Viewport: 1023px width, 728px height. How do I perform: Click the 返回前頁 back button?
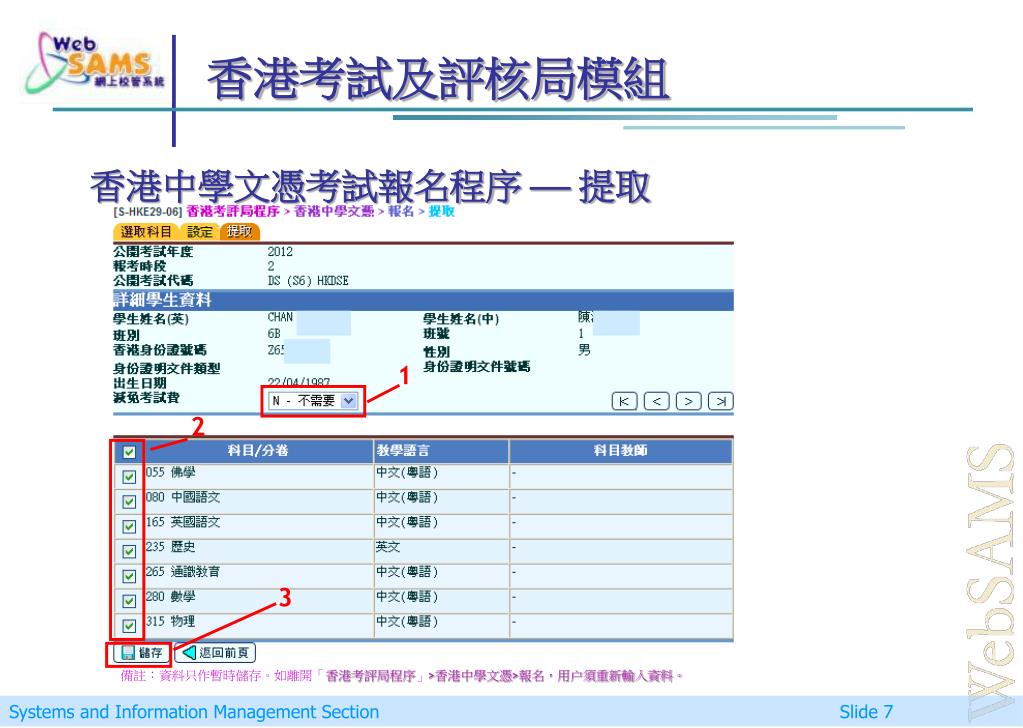[x=215, y=653]
